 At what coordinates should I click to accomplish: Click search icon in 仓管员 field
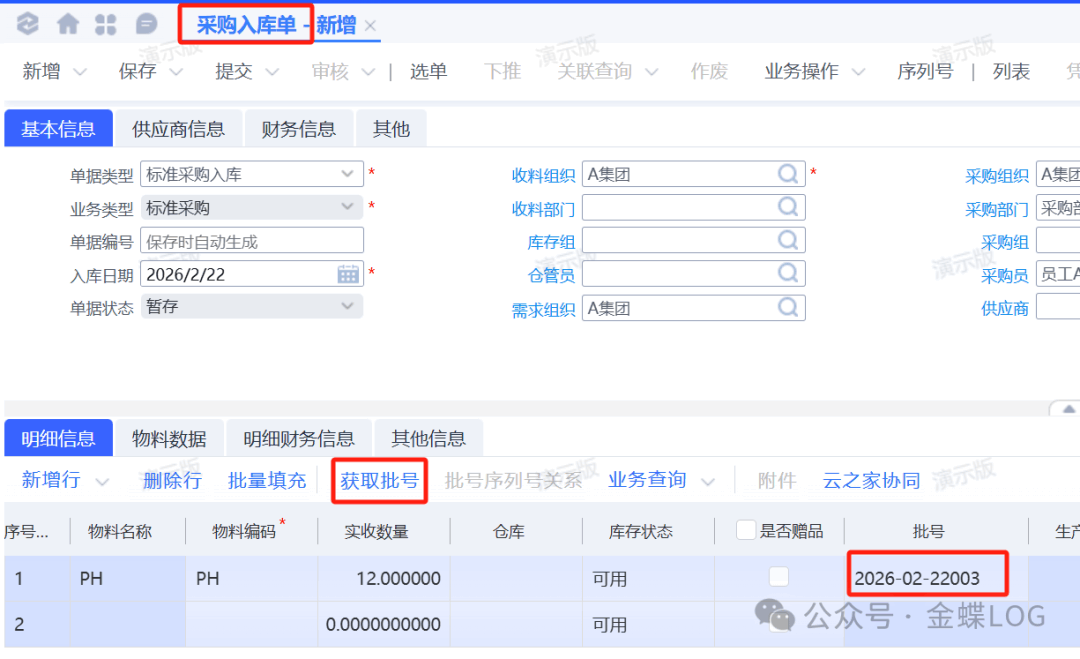point(789,273)
